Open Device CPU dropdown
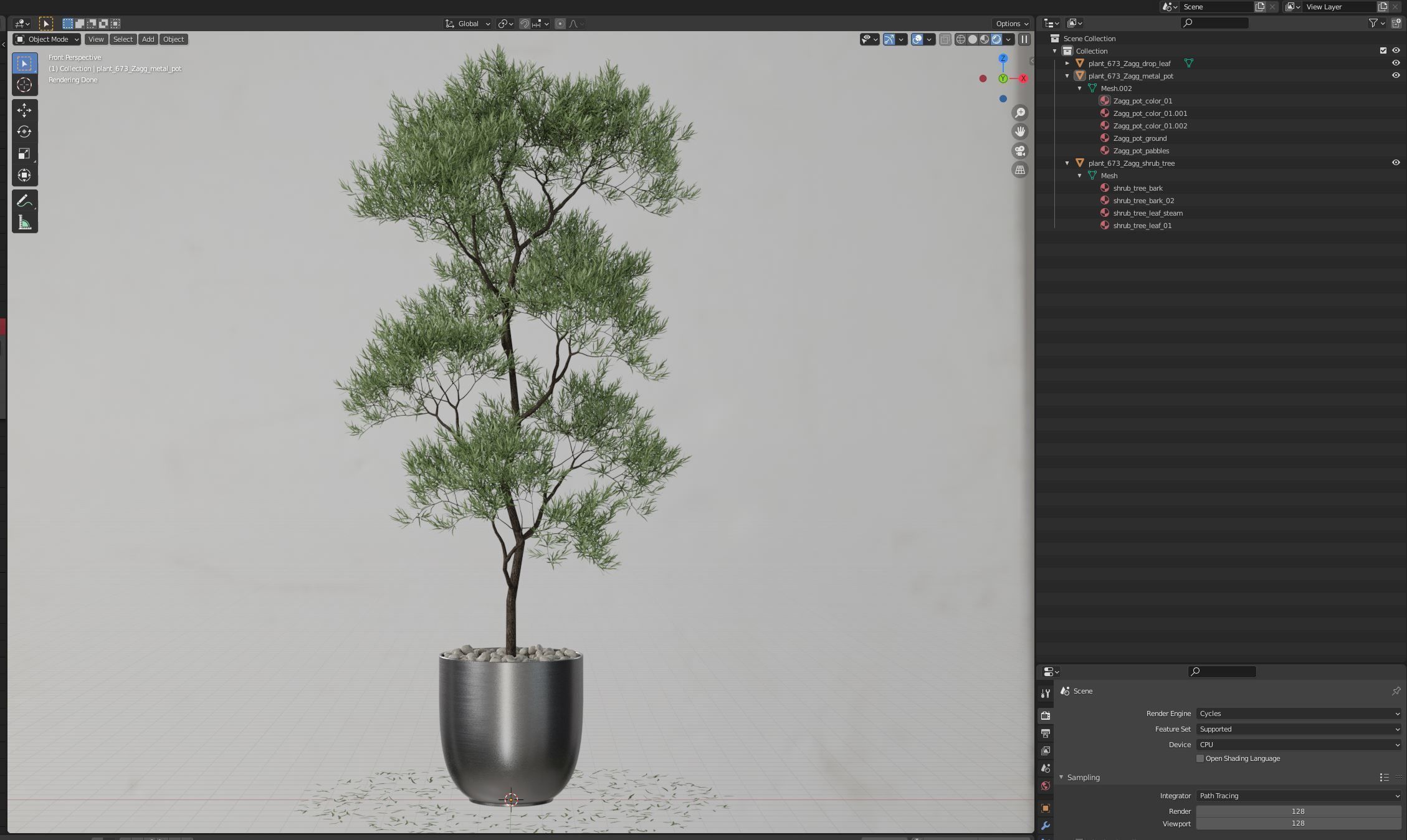Viewport: 1407px width, 840px height. coord(1299,745)
